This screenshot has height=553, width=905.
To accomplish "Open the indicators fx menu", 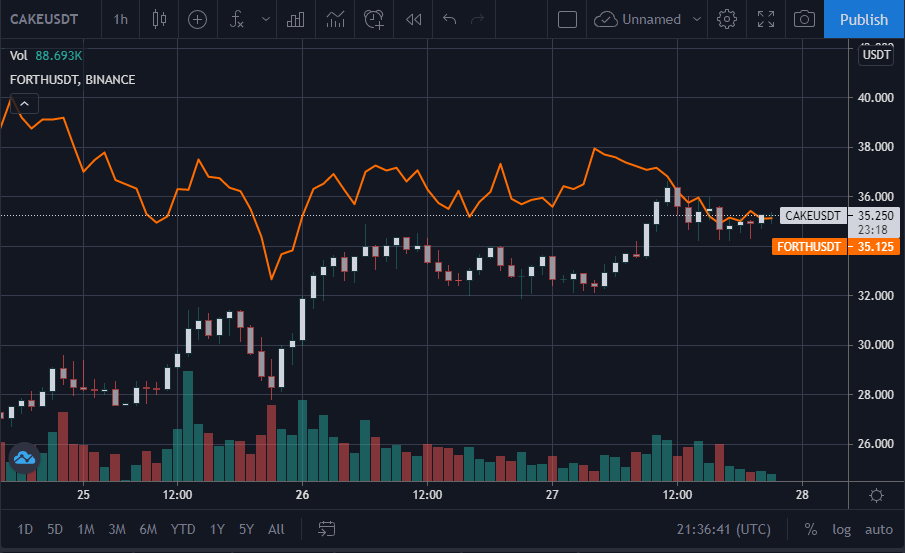I will 237,20.
